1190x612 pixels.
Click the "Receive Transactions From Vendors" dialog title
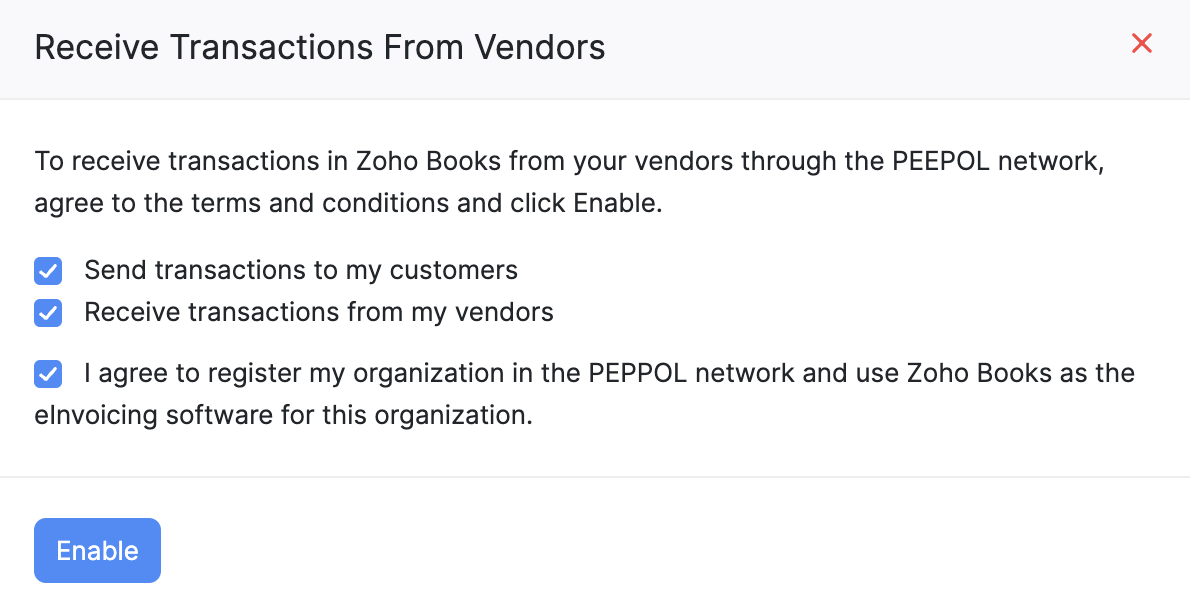click(x=319, y=47)
